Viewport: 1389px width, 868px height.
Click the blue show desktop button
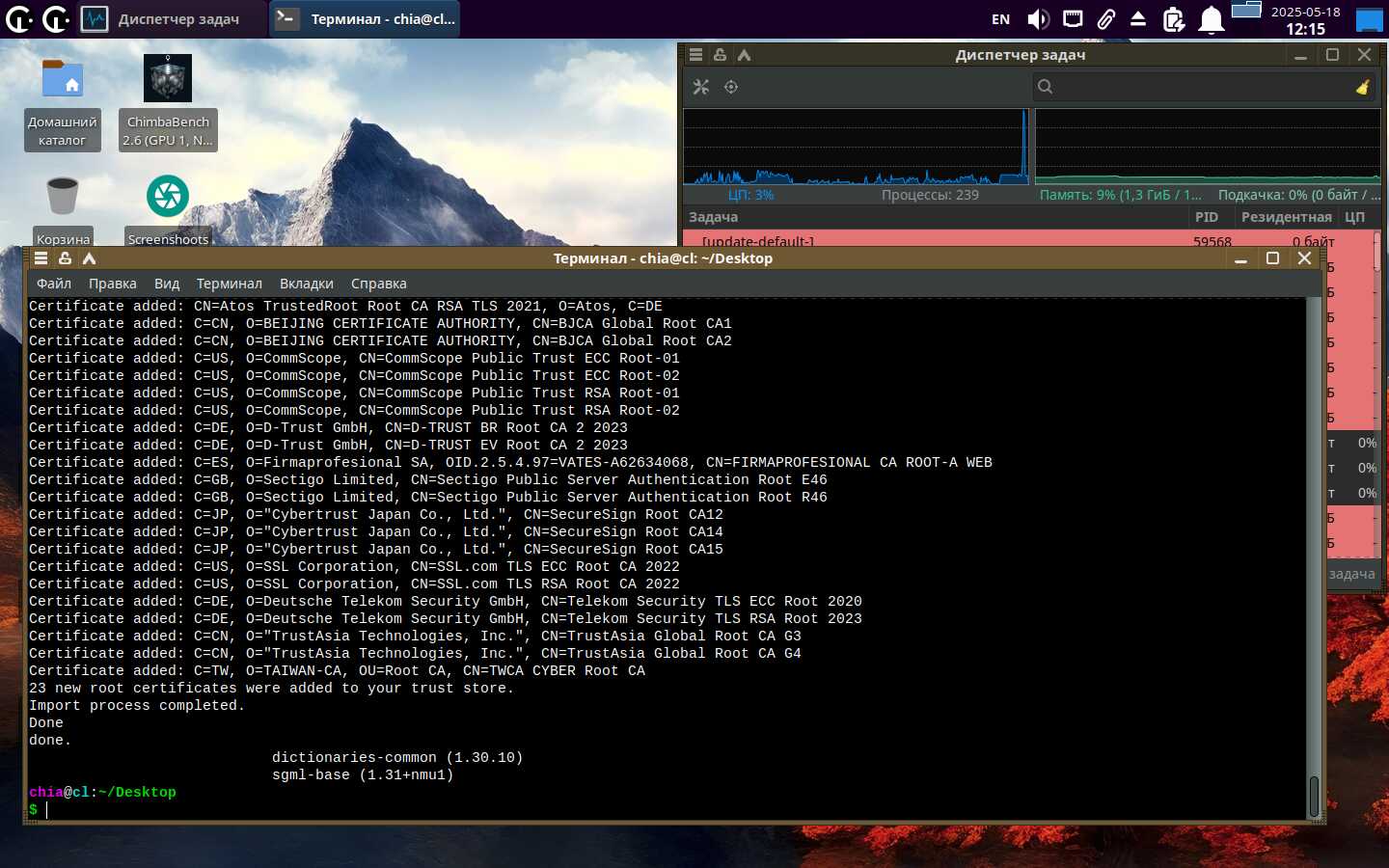(x=1370, y=20)
